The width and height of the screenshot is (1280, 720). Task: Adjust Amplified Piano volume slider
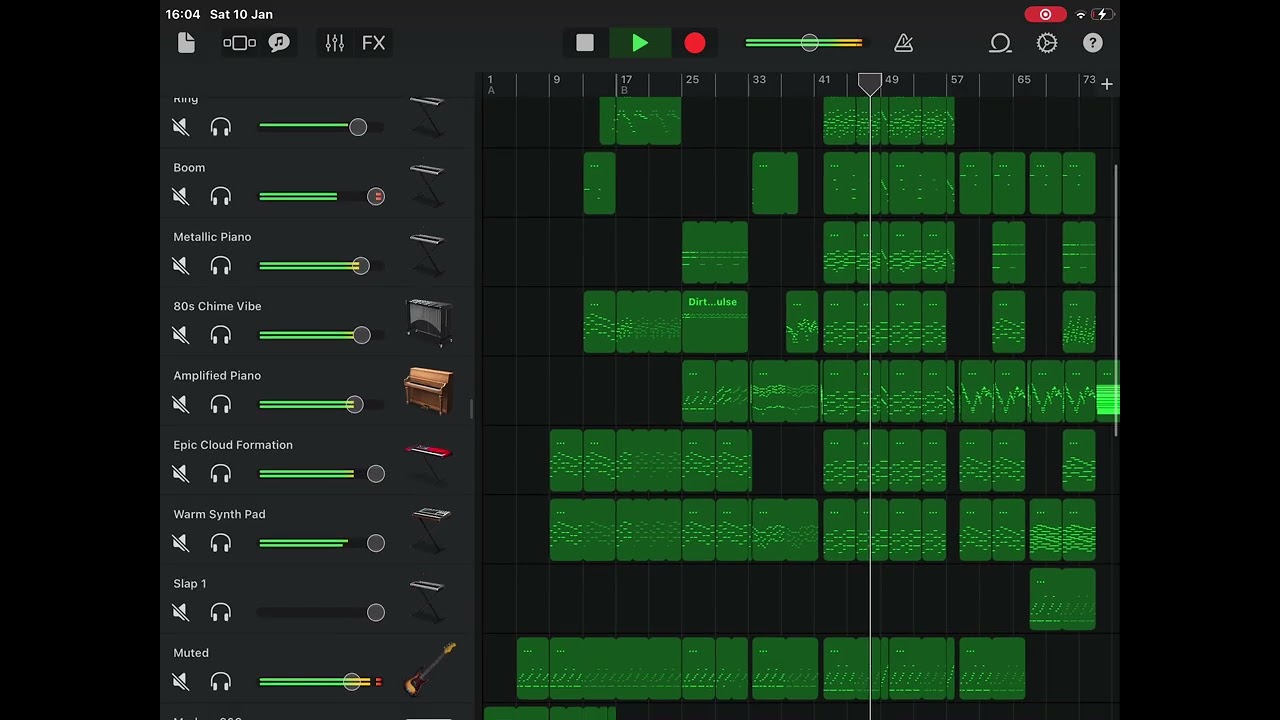321,404
